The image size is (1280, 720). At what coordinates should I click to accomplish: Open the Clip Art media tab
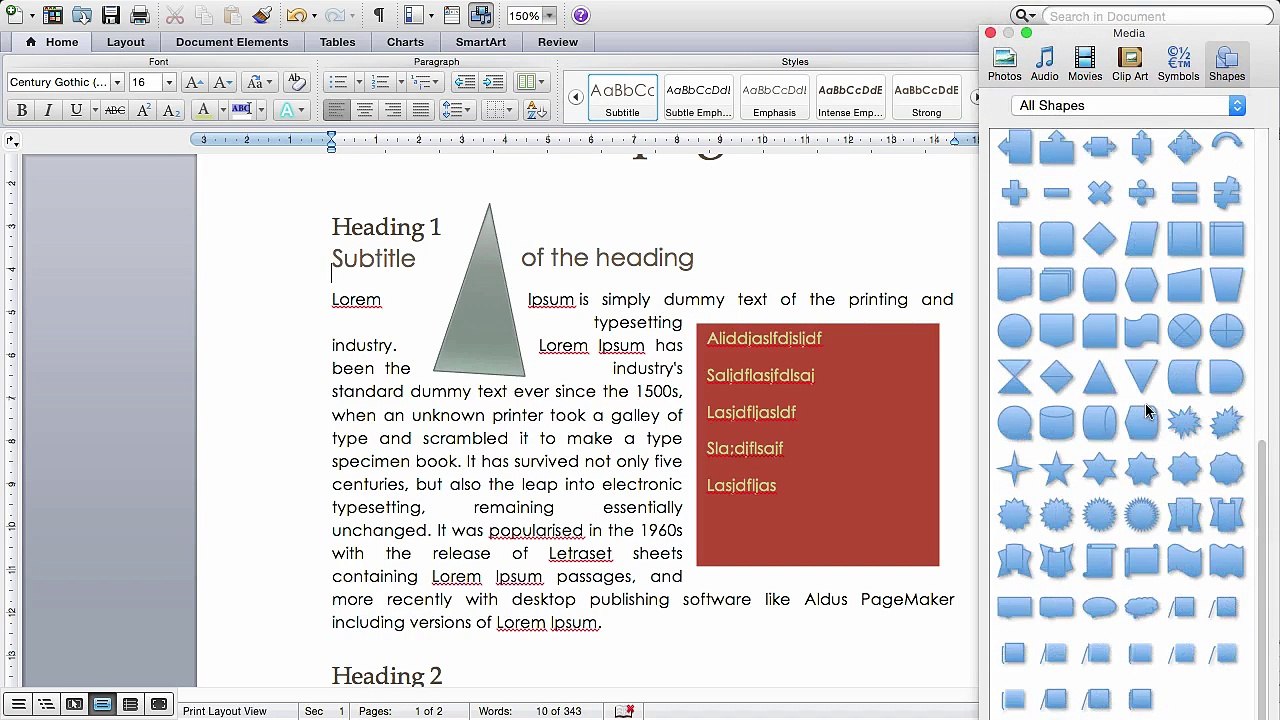1130,64
